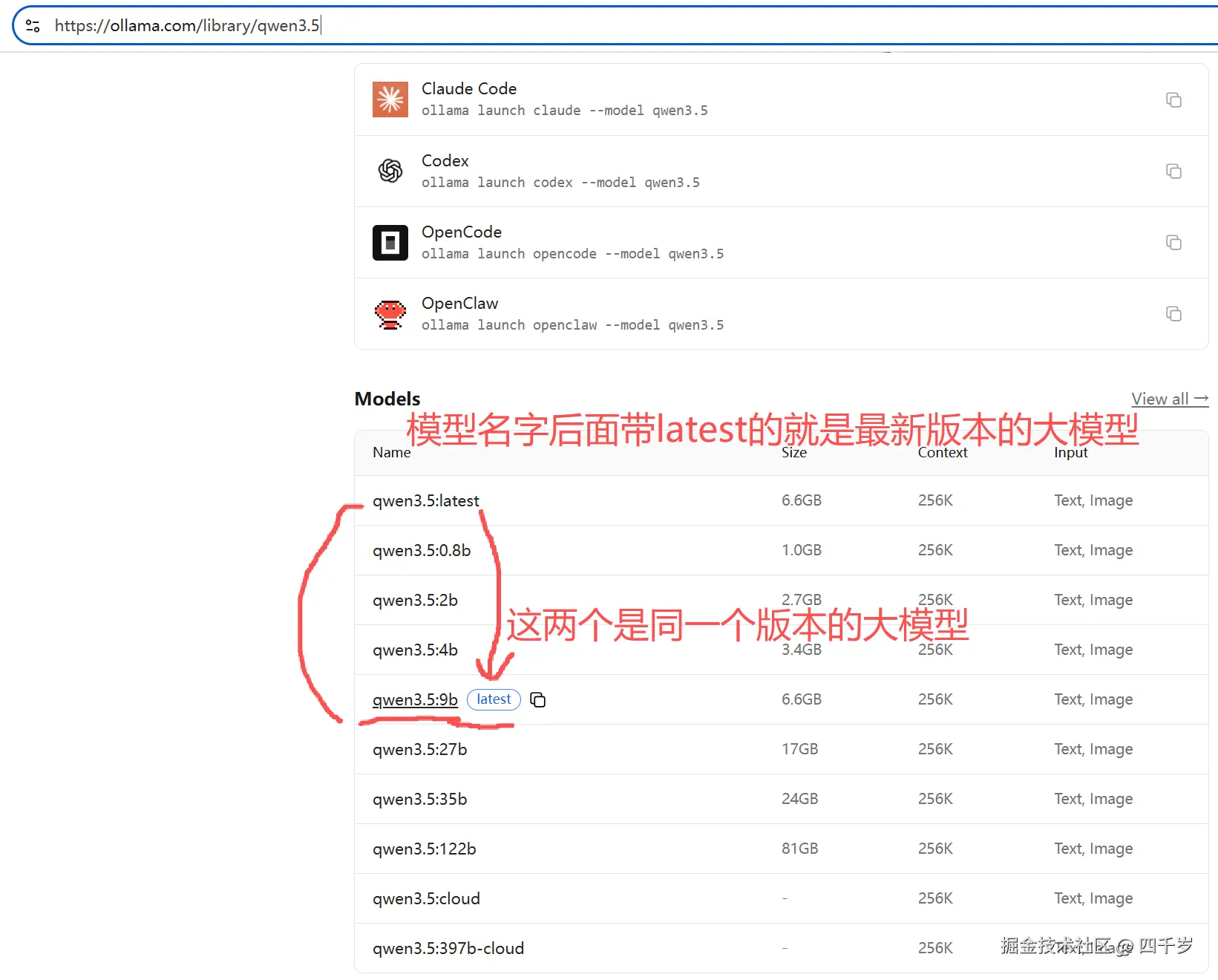Screen dimensions: 1218x980
Task: Click the 24GB size of qwen3.5:35b
Action: tap(799, 799)
